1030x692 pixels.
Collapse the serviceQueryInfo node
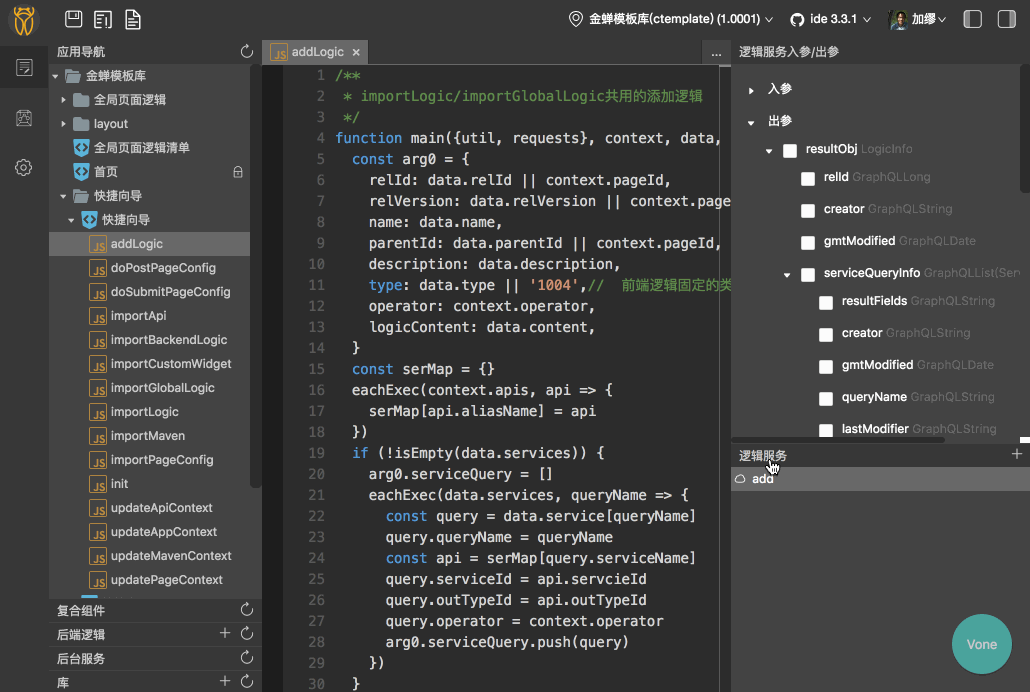tap(787, 274)
